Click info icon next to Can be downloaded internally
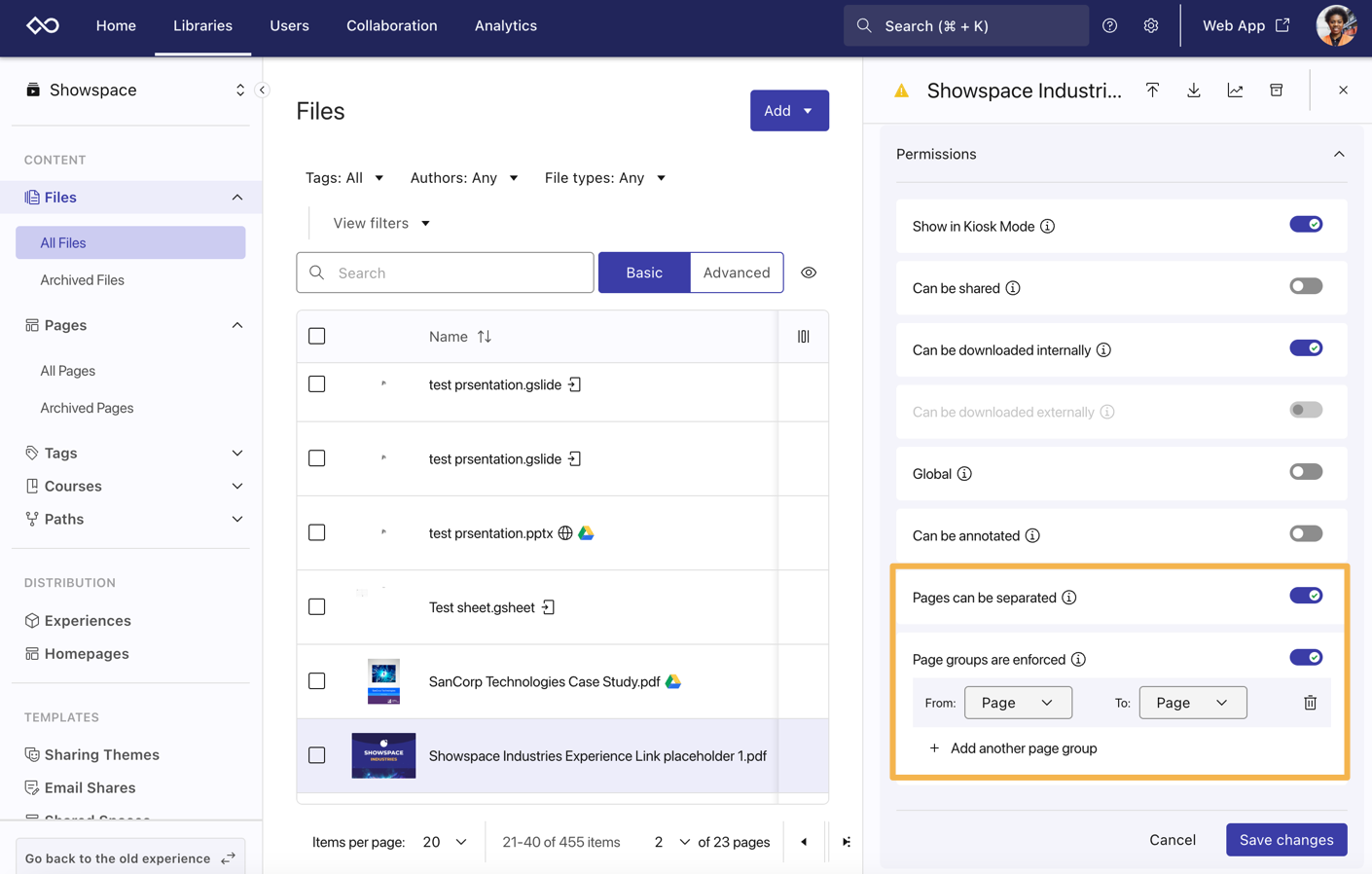 pos(1103,349)
